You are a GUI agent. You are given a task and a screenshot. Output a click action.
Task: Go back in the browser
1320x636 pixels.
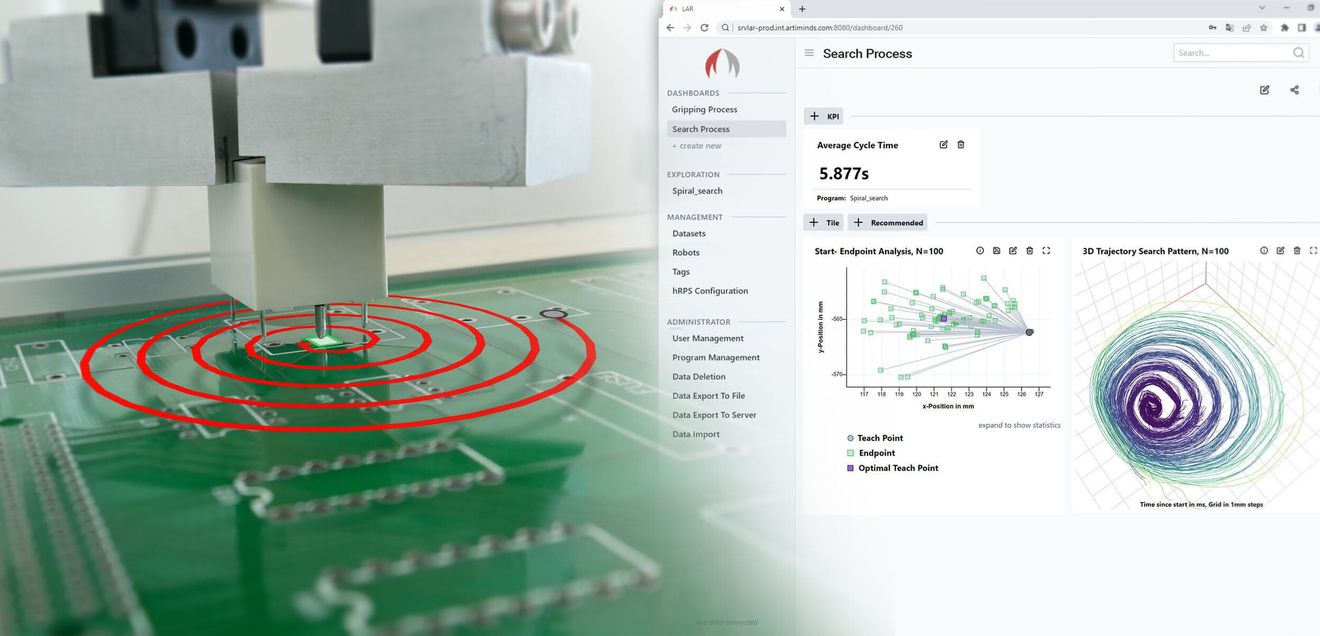670,28
